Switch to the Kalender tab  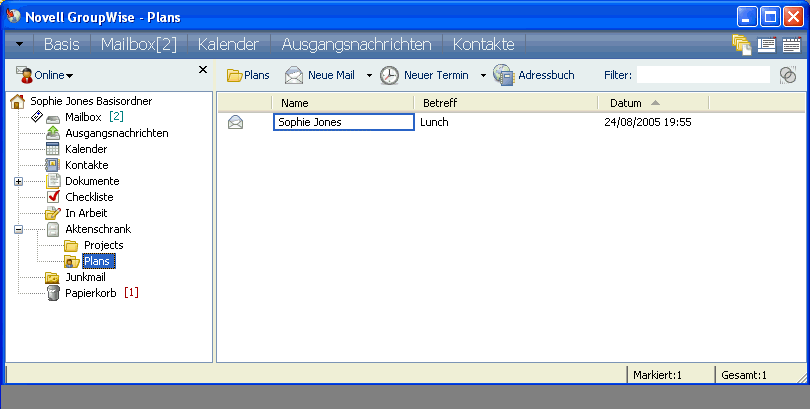(228, 44)
